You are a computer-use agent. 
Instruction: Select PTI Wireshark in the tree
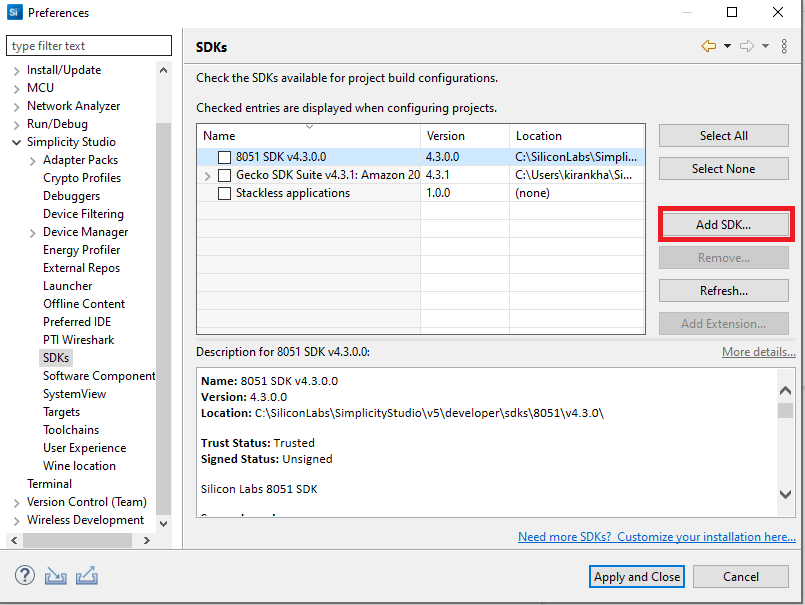(x=79, y=340)
